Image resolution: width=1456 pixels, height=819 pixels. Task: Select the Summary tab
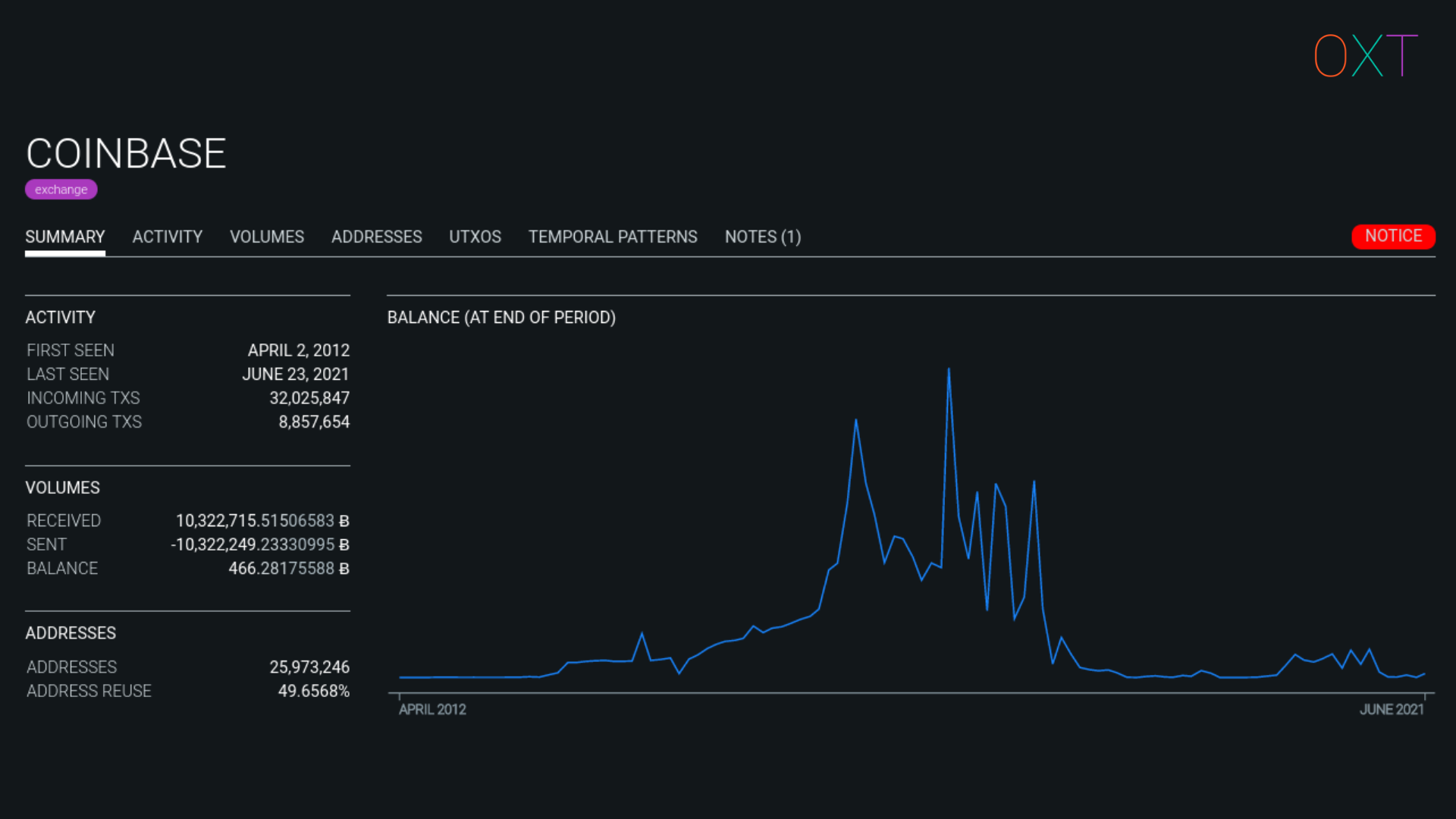click(65, 237)
